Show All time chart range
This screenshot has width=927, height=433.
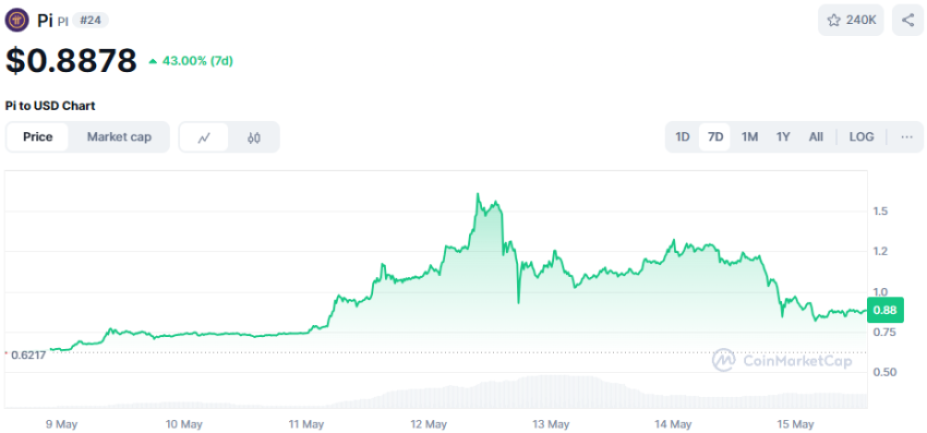816,137
